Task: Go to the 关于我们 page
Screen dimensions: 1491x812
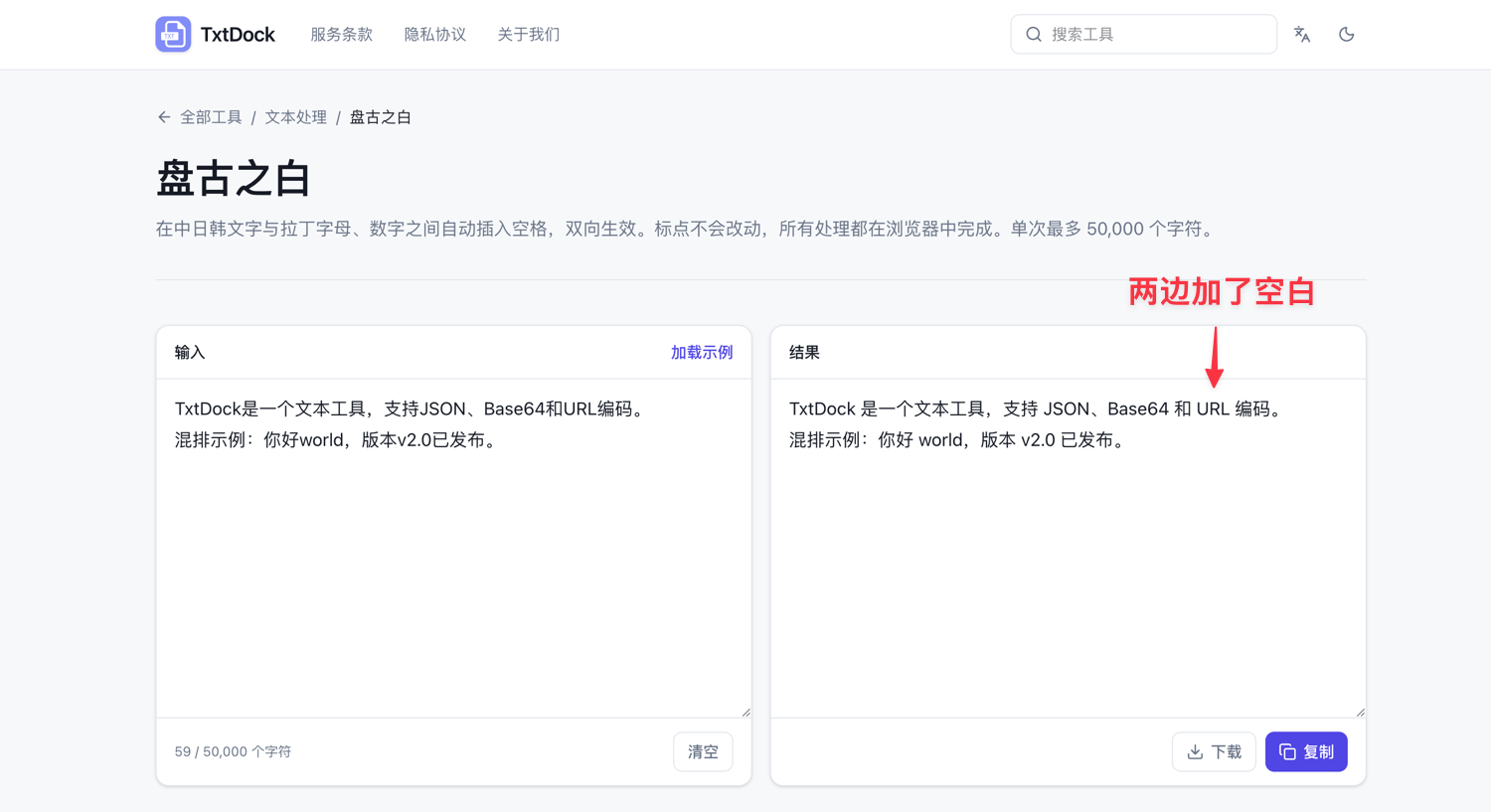Action: pyautogui.click(x=528, y=35)
